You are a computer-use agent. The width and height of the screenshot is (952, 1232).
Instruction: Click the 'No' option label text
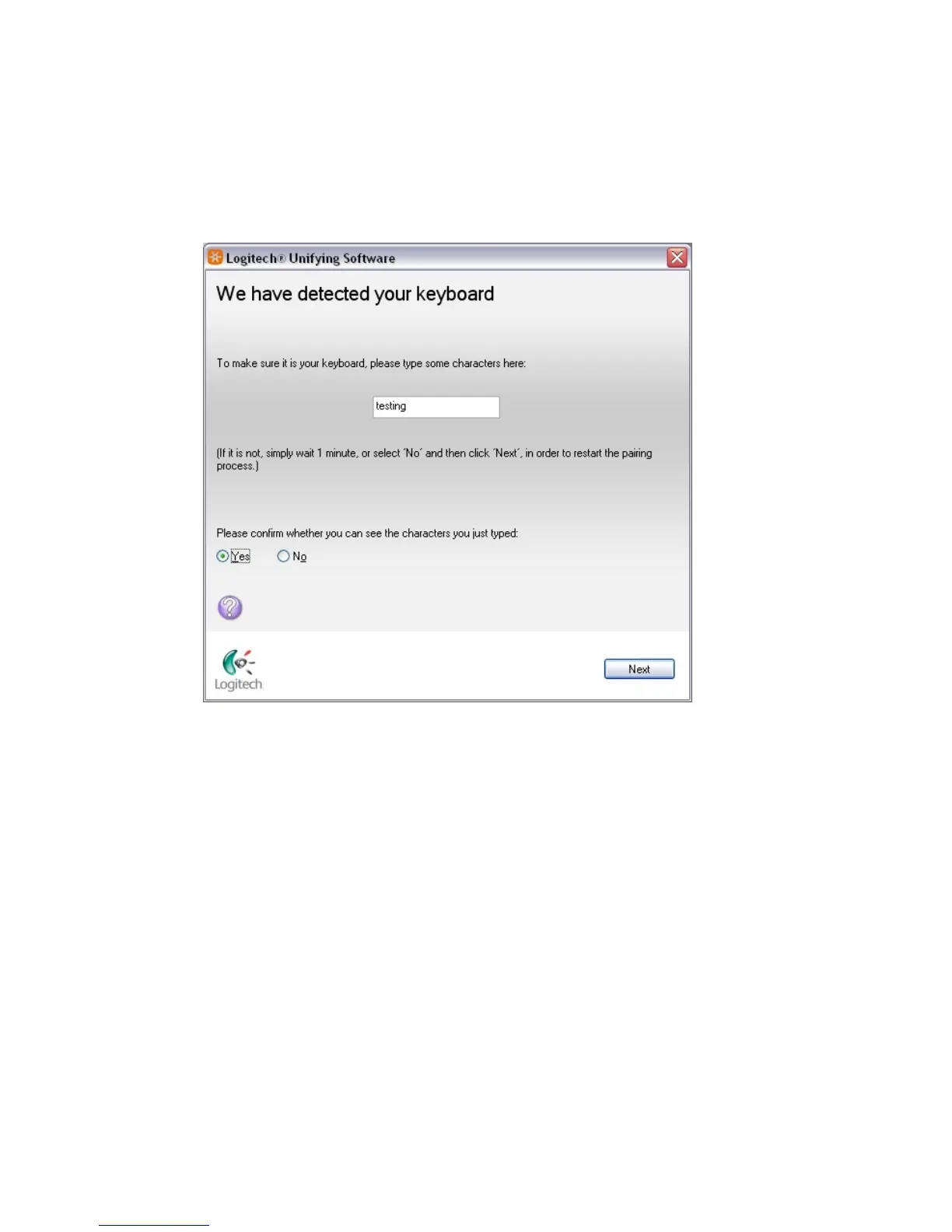point(299,556)
